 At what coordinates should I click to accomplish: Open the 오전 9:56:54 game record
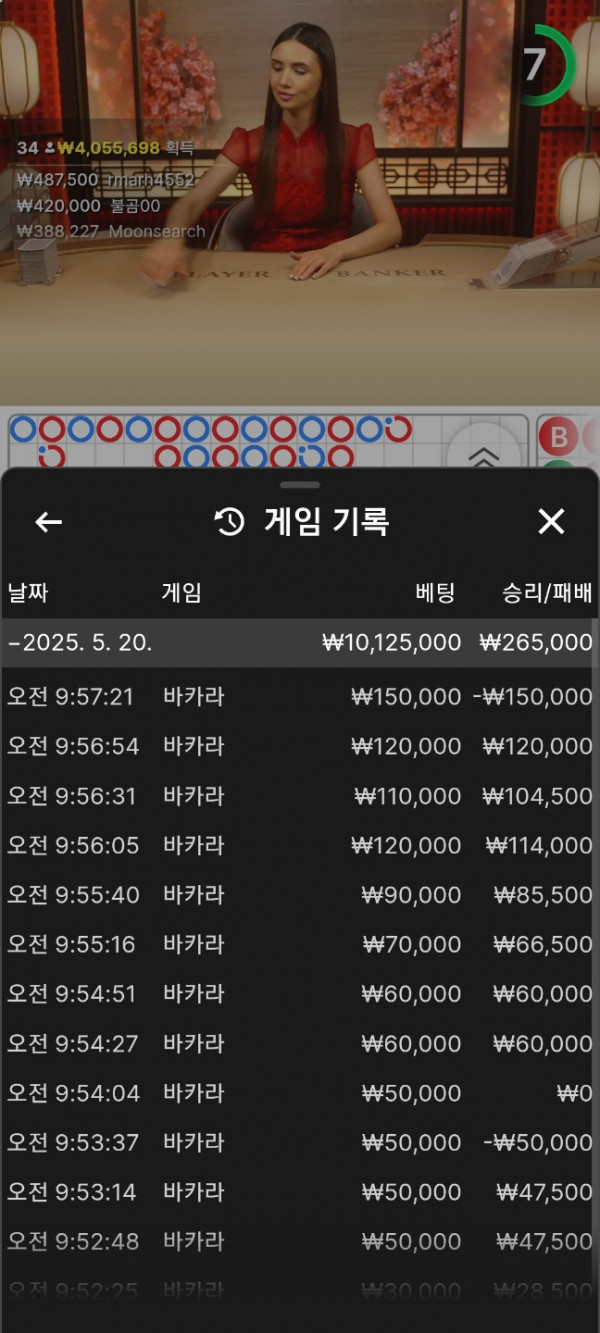tap(300, 746)
